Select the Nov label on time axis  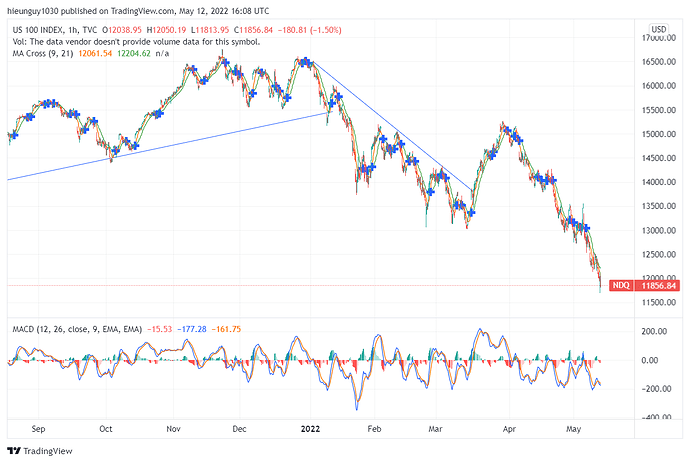tap(174, 426)
